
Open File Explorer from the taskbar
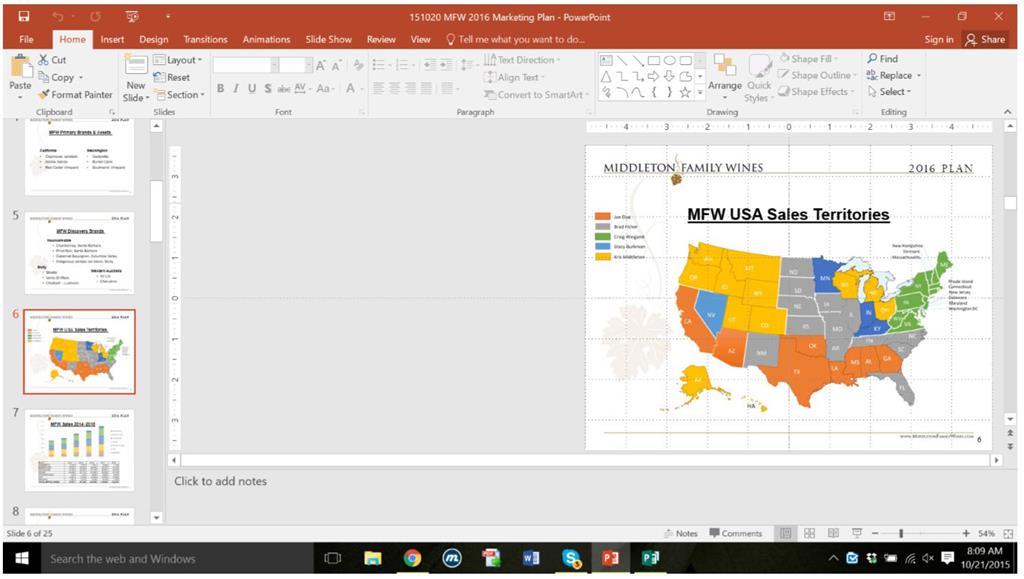(x=373, y=558)
